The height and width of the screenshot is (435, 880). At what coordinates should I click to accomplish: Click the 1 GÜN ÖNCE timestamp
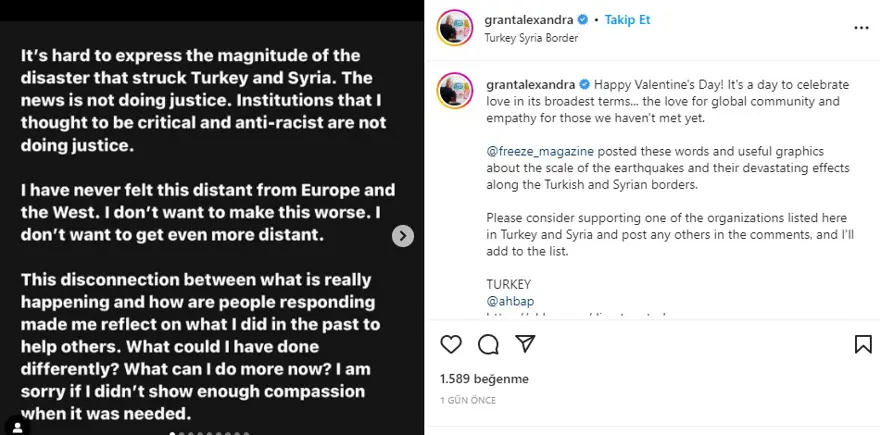(x=470, y=400)
